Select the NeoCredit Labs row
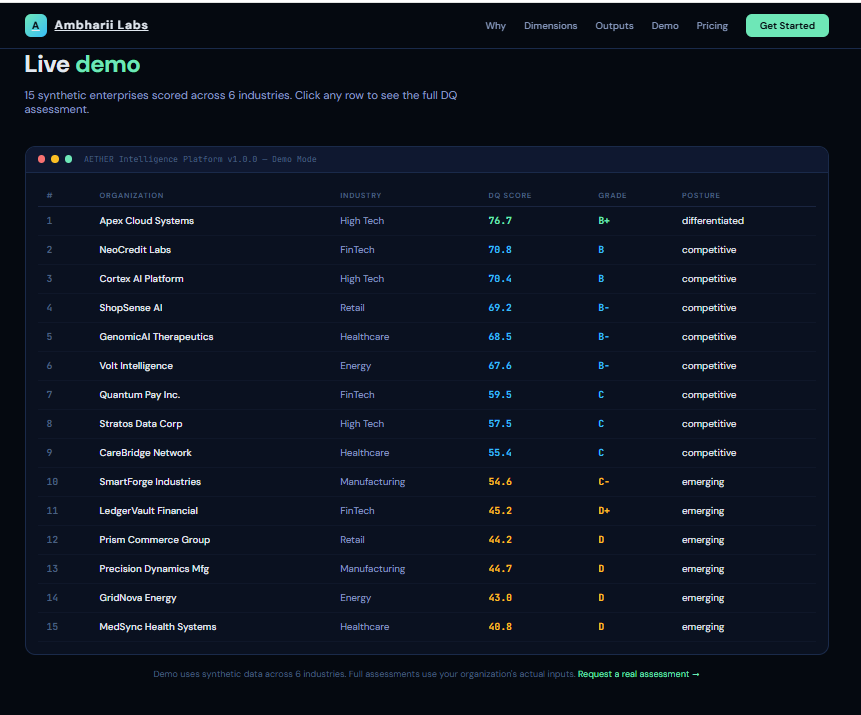Screen dimensions: 861x715 click(135, 250)
